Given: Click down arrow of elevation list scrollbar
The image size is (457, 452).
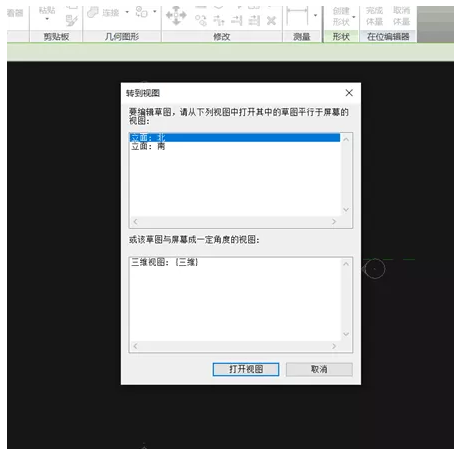Looking at the screenshot, I should tap(346, 210).
